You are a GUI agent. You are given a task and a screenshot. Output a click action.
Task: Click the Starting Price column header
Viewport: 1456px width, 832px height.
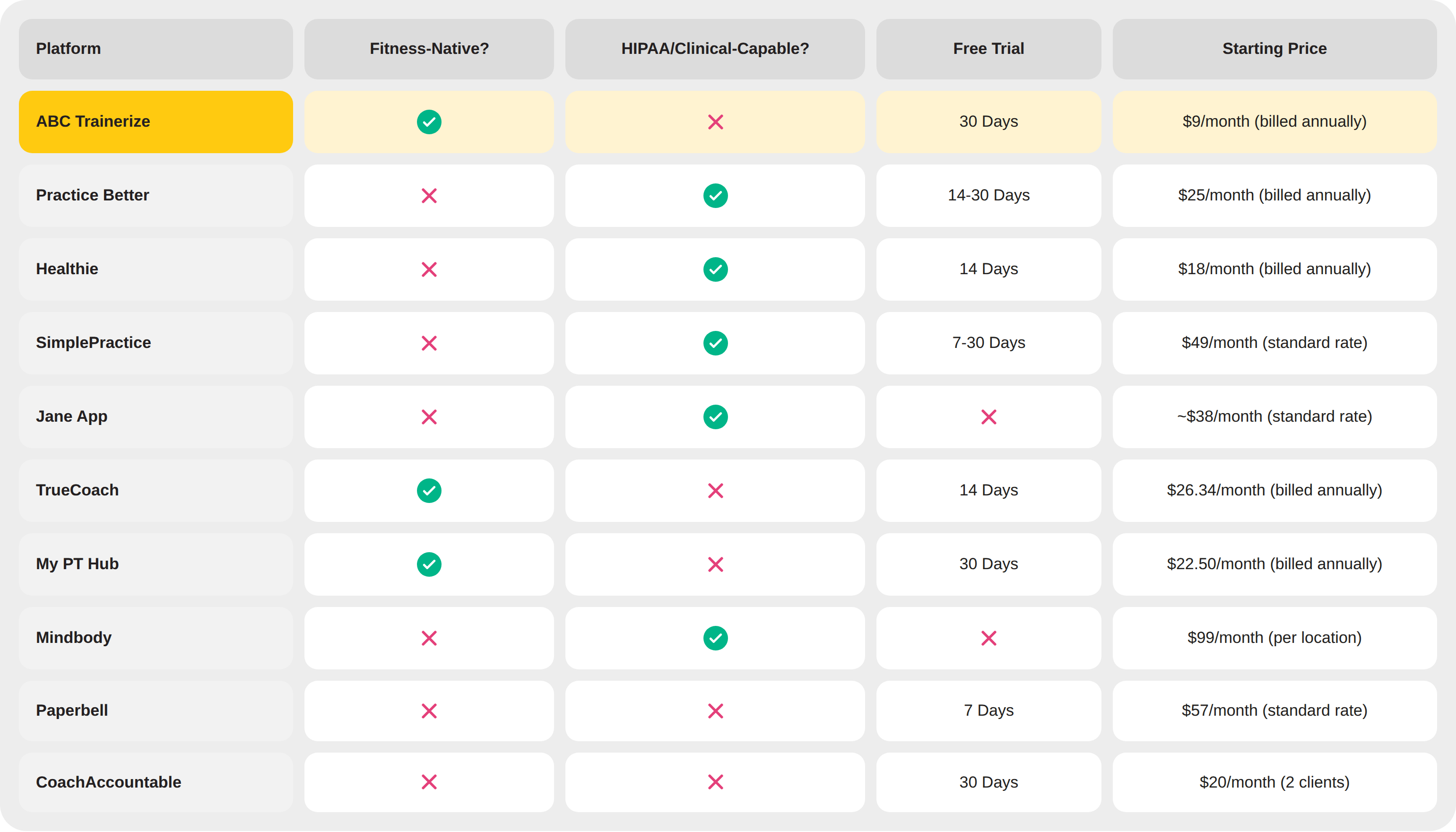[x=1275, y=49]
